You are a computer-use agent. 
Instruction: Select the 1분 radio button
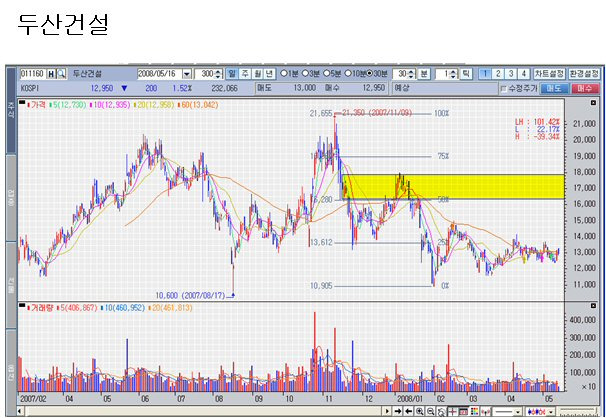click(x=283, y=73)
